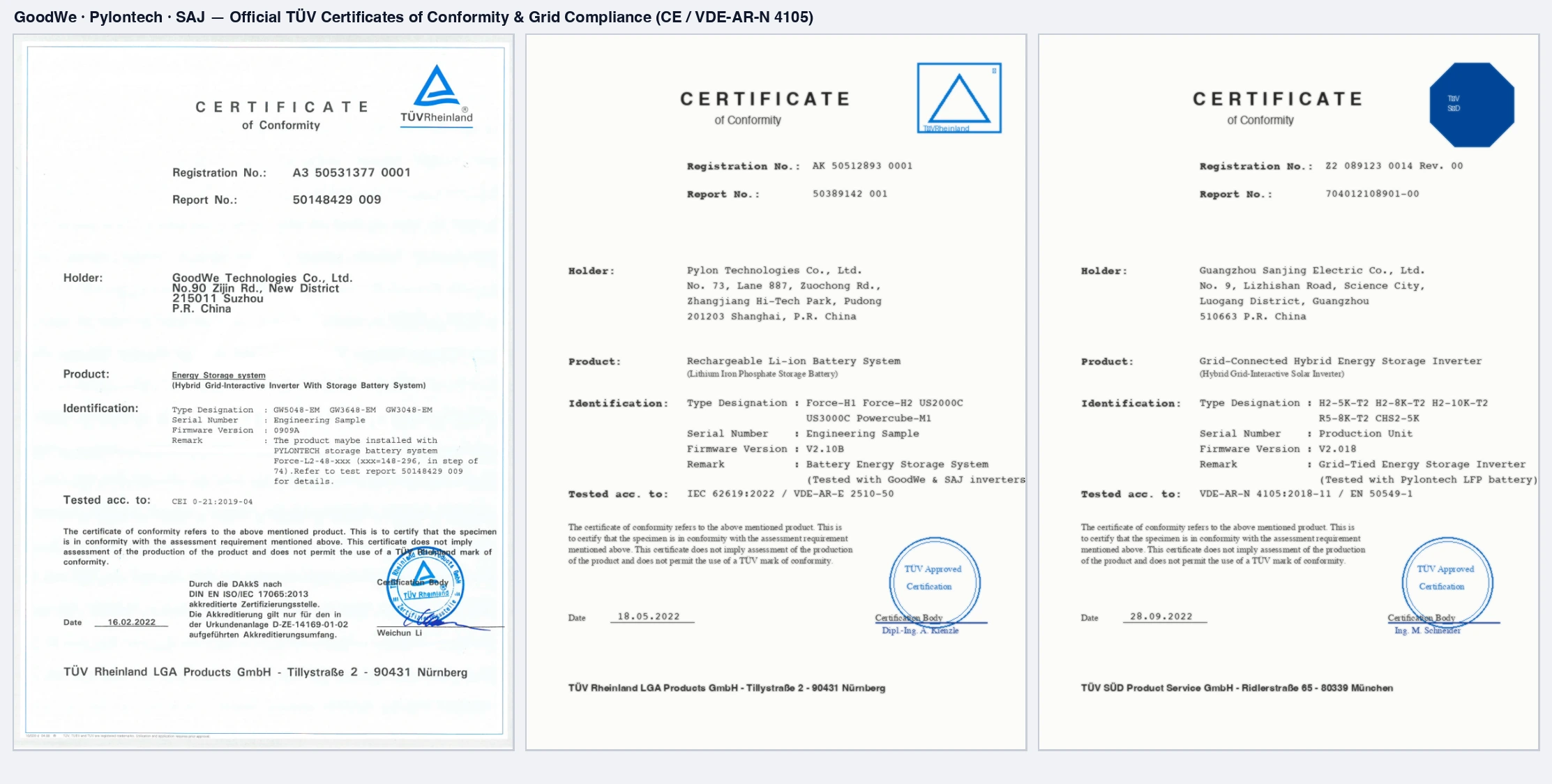Screen dimensions: 1552x784
Task: Select registration number A3 50531377 0001
Action: (x=352, y=172)
